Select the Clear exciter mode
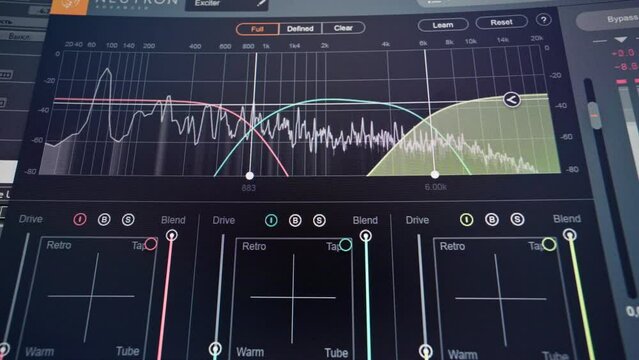The width and height of the screenshot is (639, 360). (343, 28)
